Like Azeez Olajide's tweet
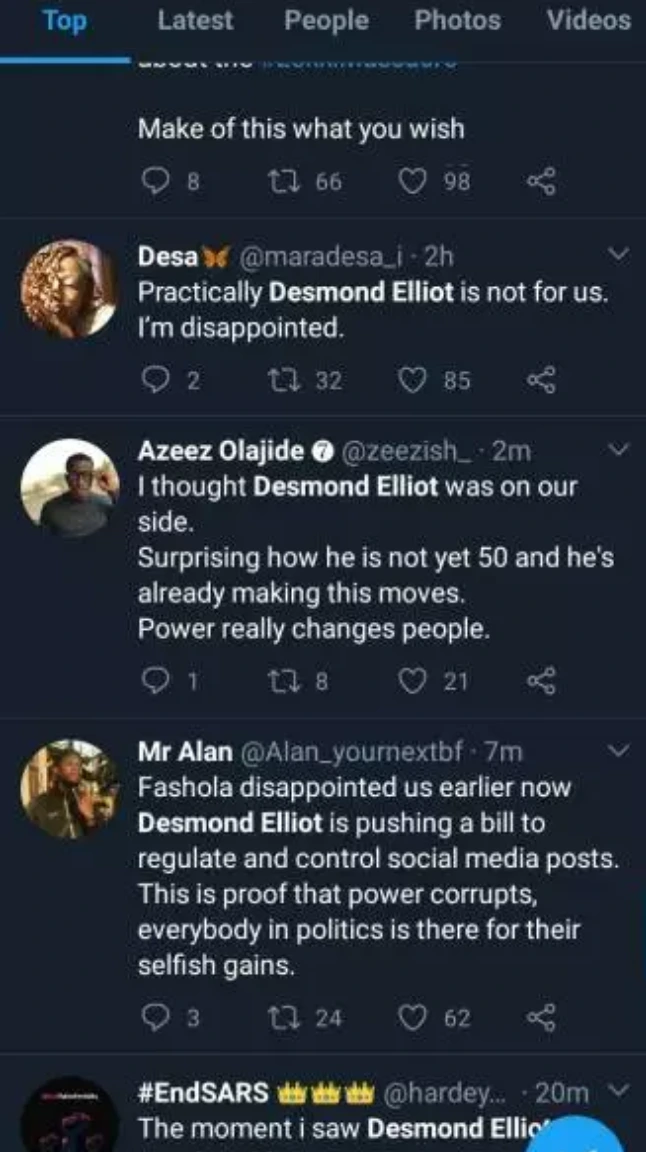 413,681
